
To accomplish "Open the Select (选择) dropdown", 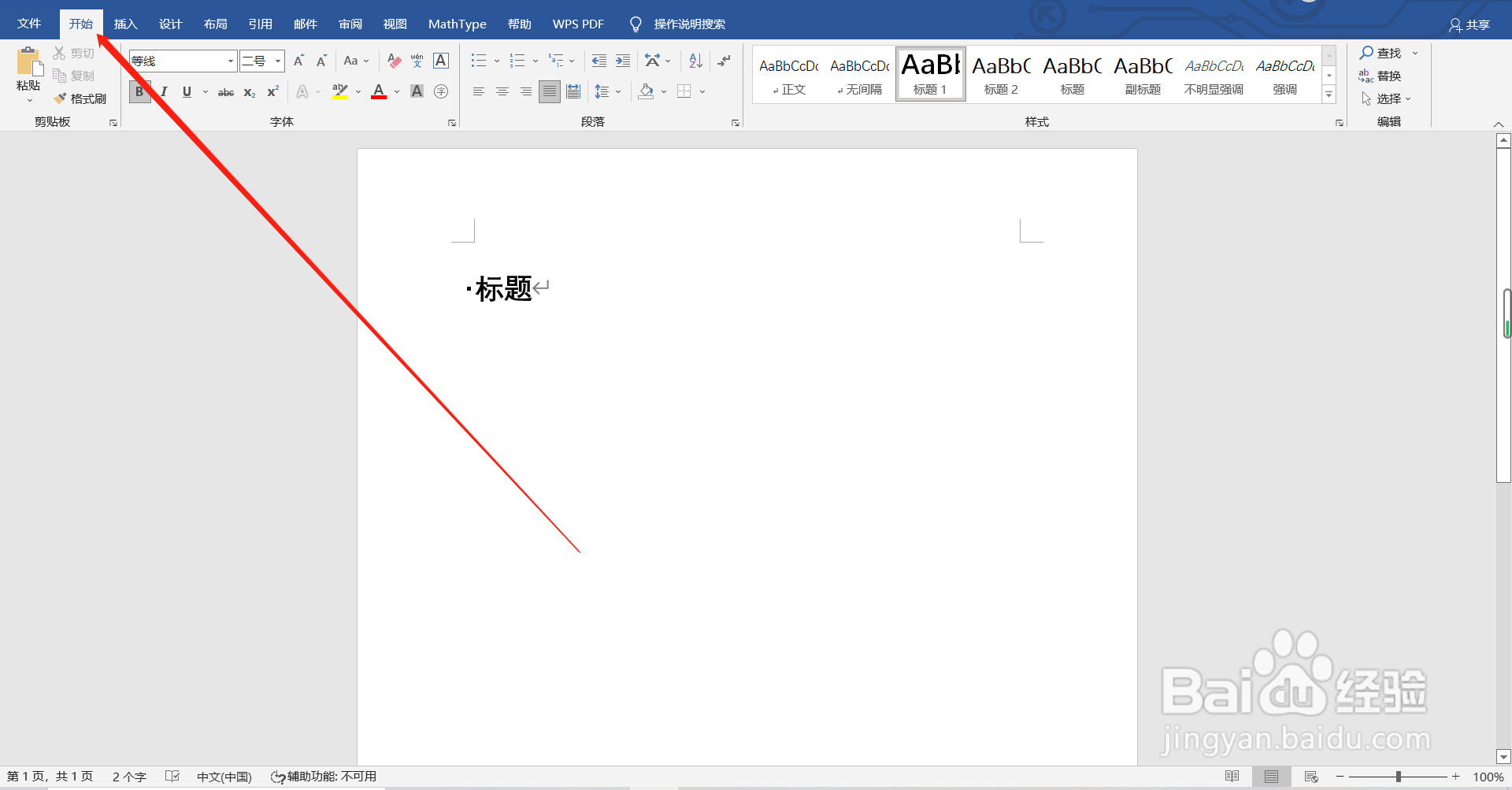I will tap(1386, 98).
